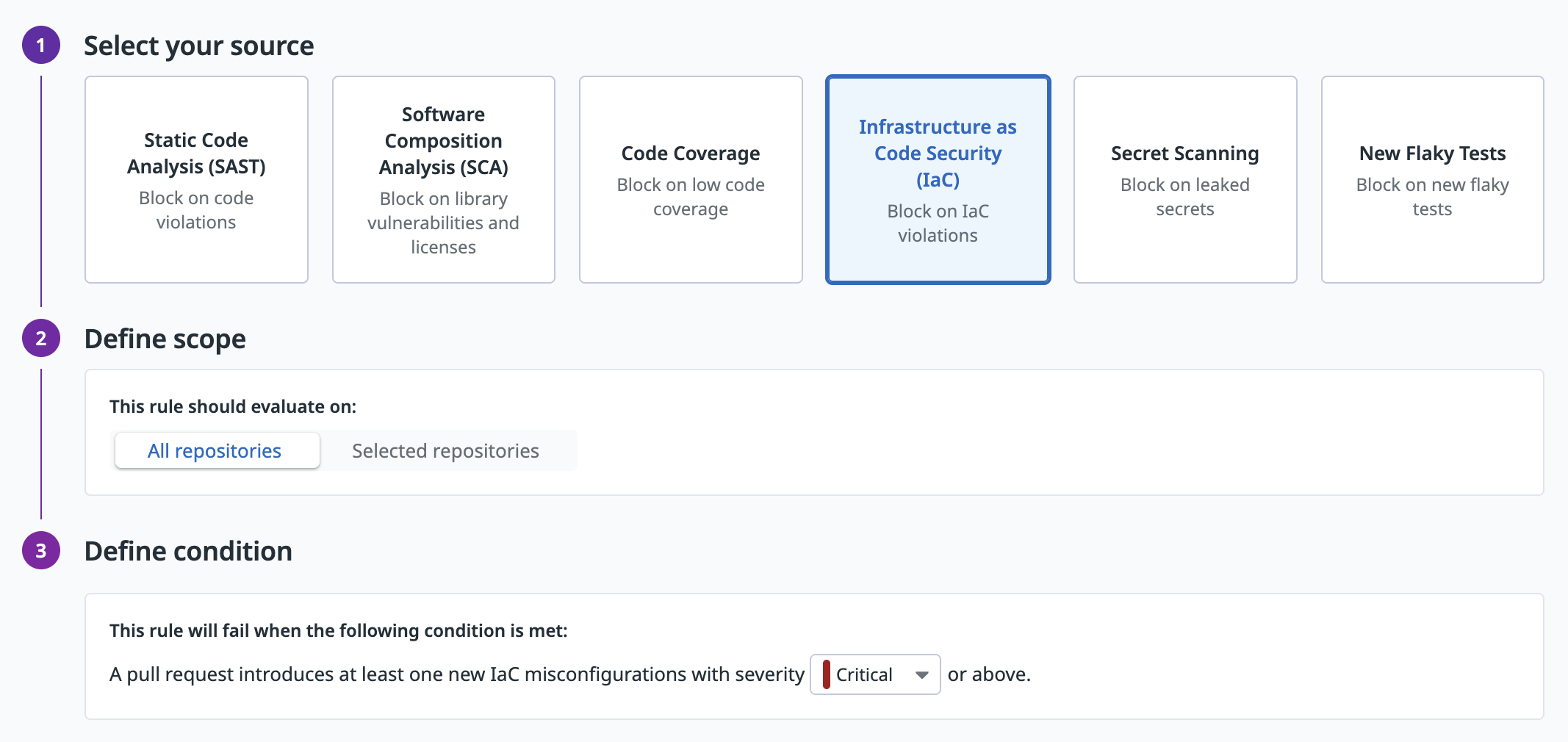Screen dimensions: 1568x742
Task: Switch scope to Selected repositories
Action: [445, 451]
